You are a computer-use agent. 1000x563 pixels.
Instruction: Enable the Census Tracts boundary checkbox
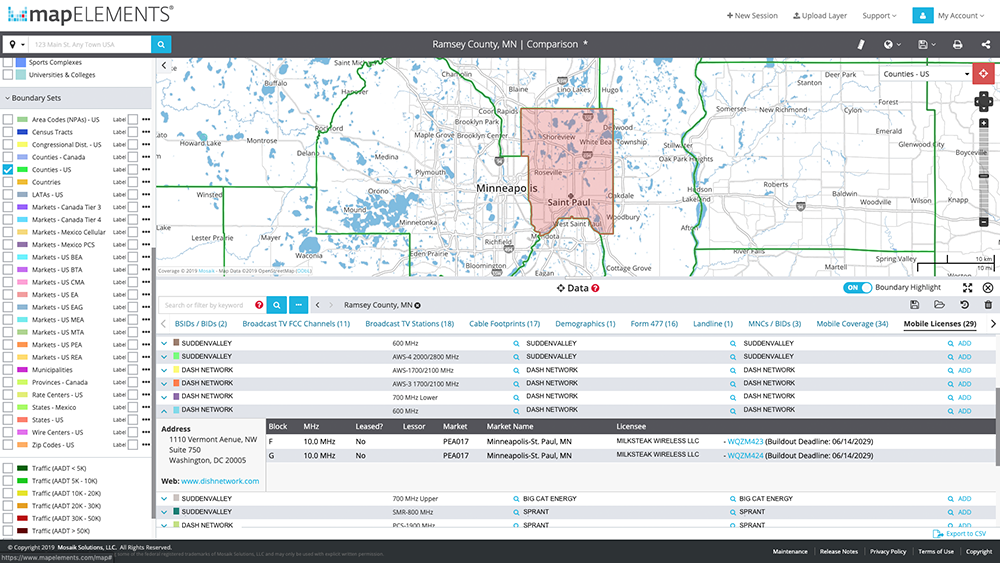click(x=9, y=132)
